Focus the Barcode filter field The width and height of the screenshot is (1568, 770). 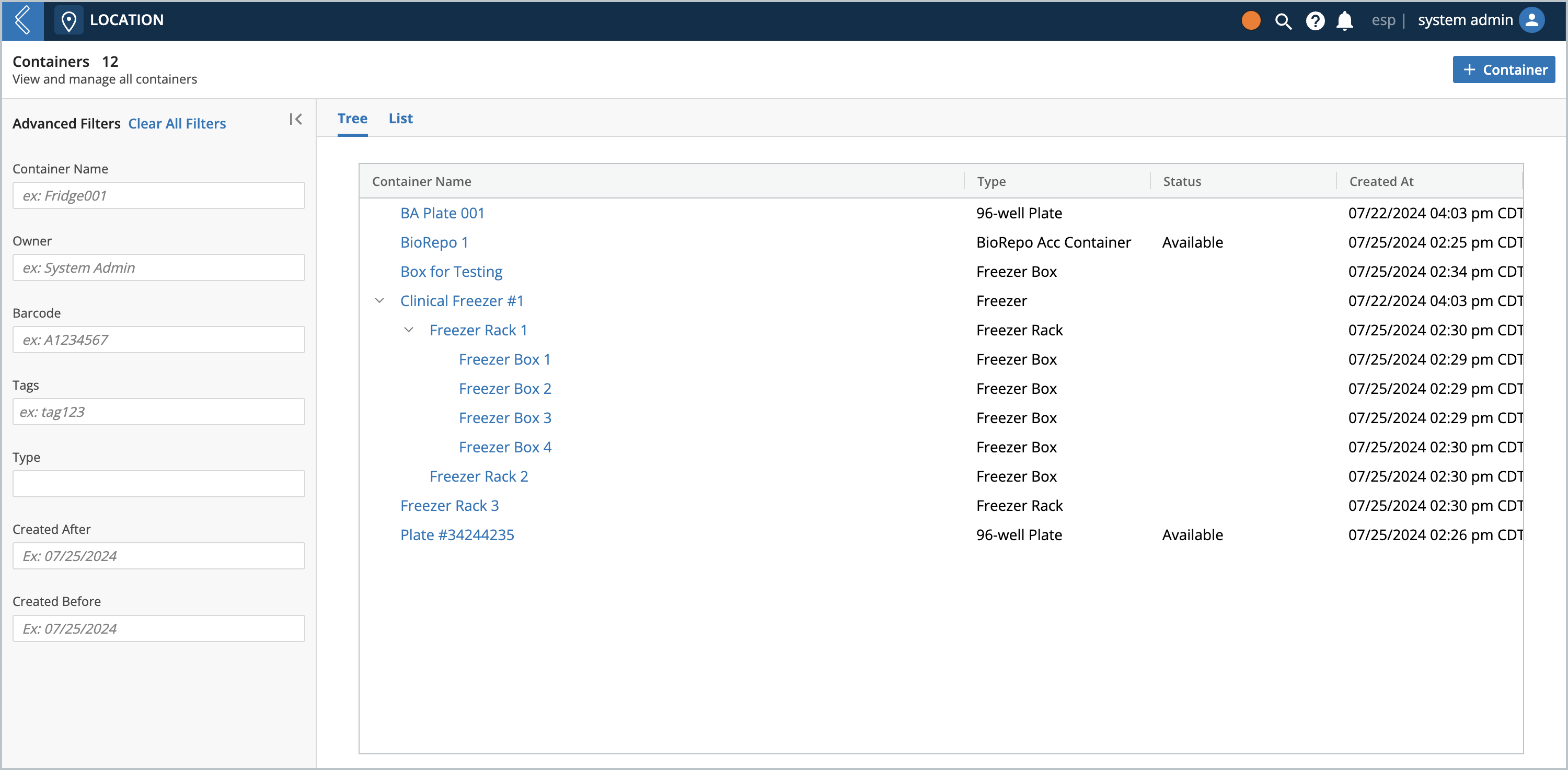click(x=159, y=340)
